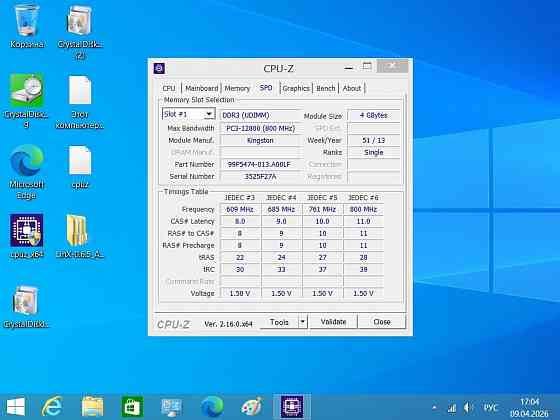Open the bottom CrystalDisk desktop icon

26,306
